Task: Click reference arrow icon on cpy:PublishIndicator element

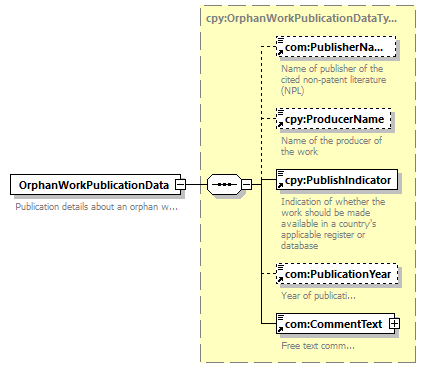Action: coord(280,186)
